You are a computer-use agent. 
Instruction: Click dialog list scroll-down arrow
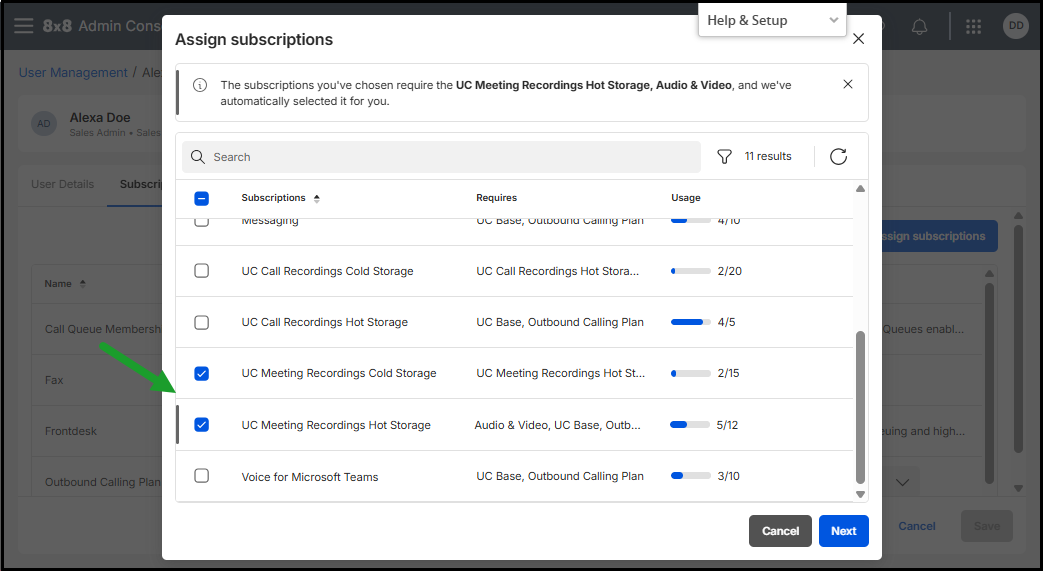pyautogui.click(x=860, y=494)
